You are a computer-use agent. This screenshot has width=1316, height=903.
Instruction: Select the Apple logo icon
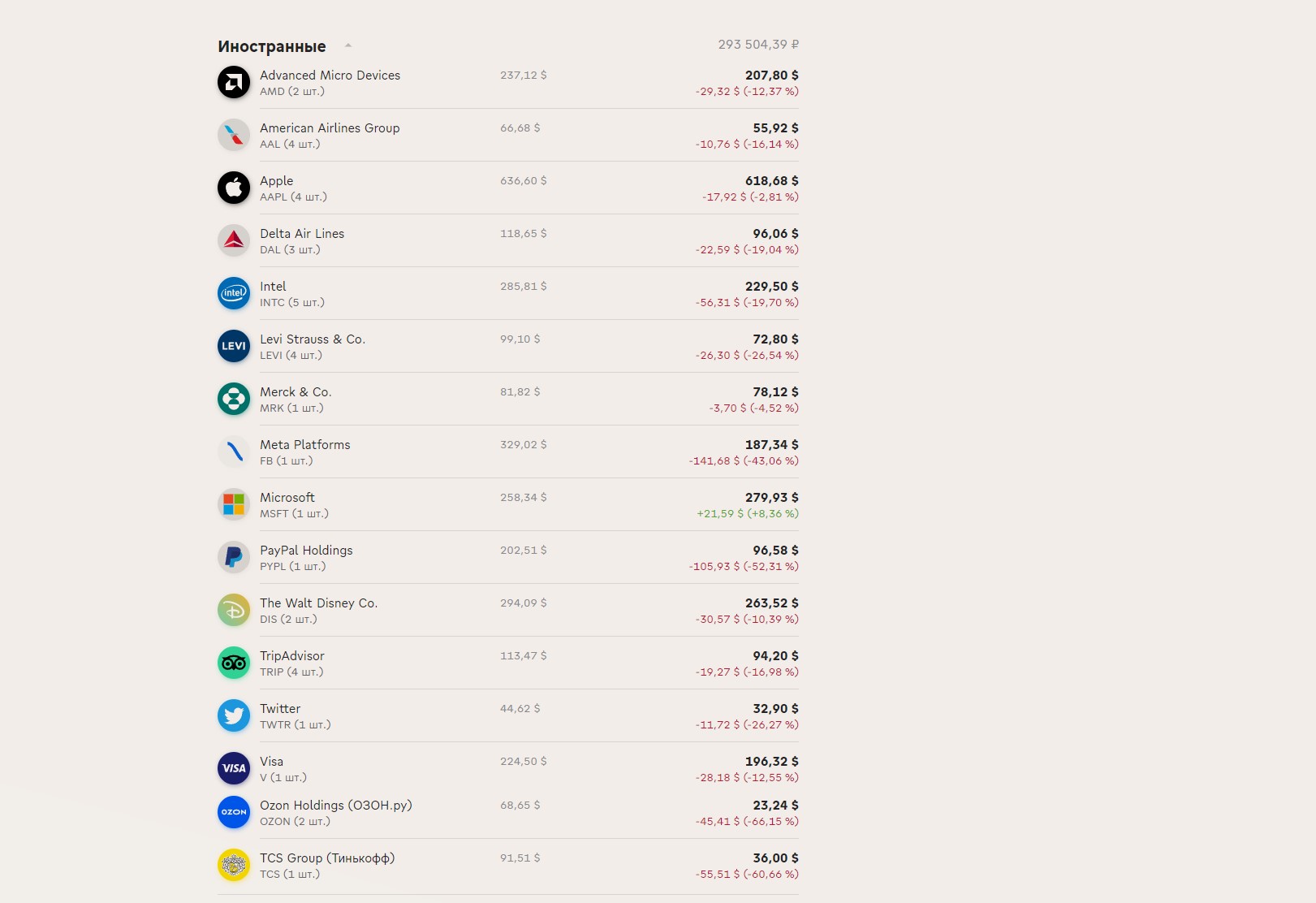pyautogui.click(x=234, y=188)
